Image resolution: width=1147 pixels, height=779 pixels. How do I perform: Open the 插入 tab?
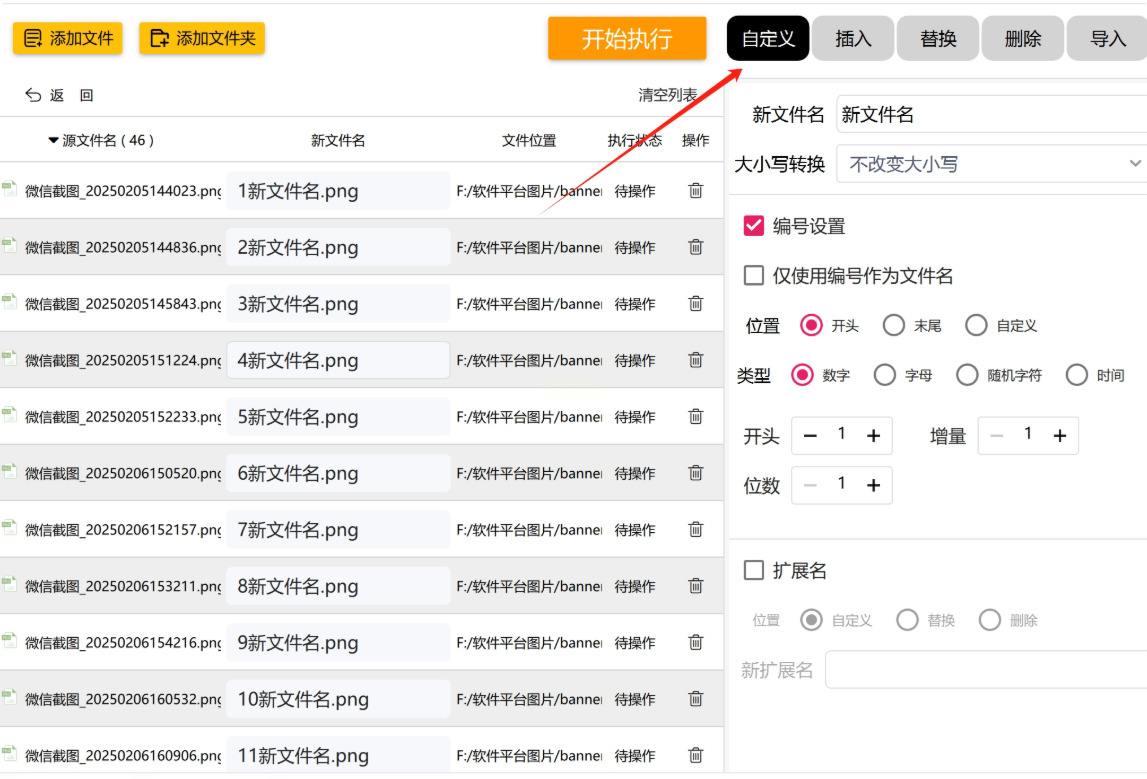click(x=853, y=38)
